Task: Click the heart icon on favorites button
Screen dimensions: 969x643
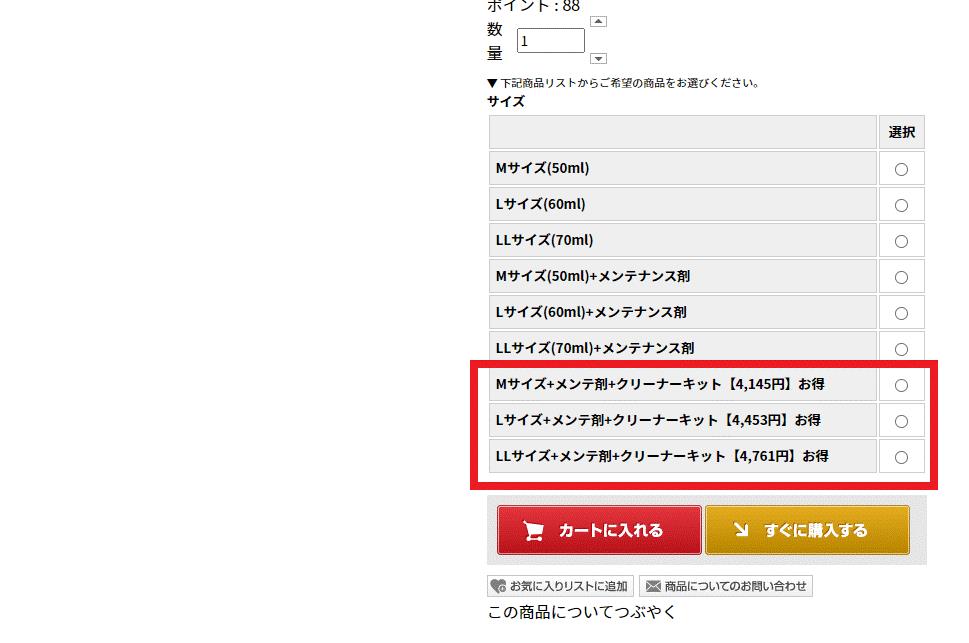Action: click(498, 586)
